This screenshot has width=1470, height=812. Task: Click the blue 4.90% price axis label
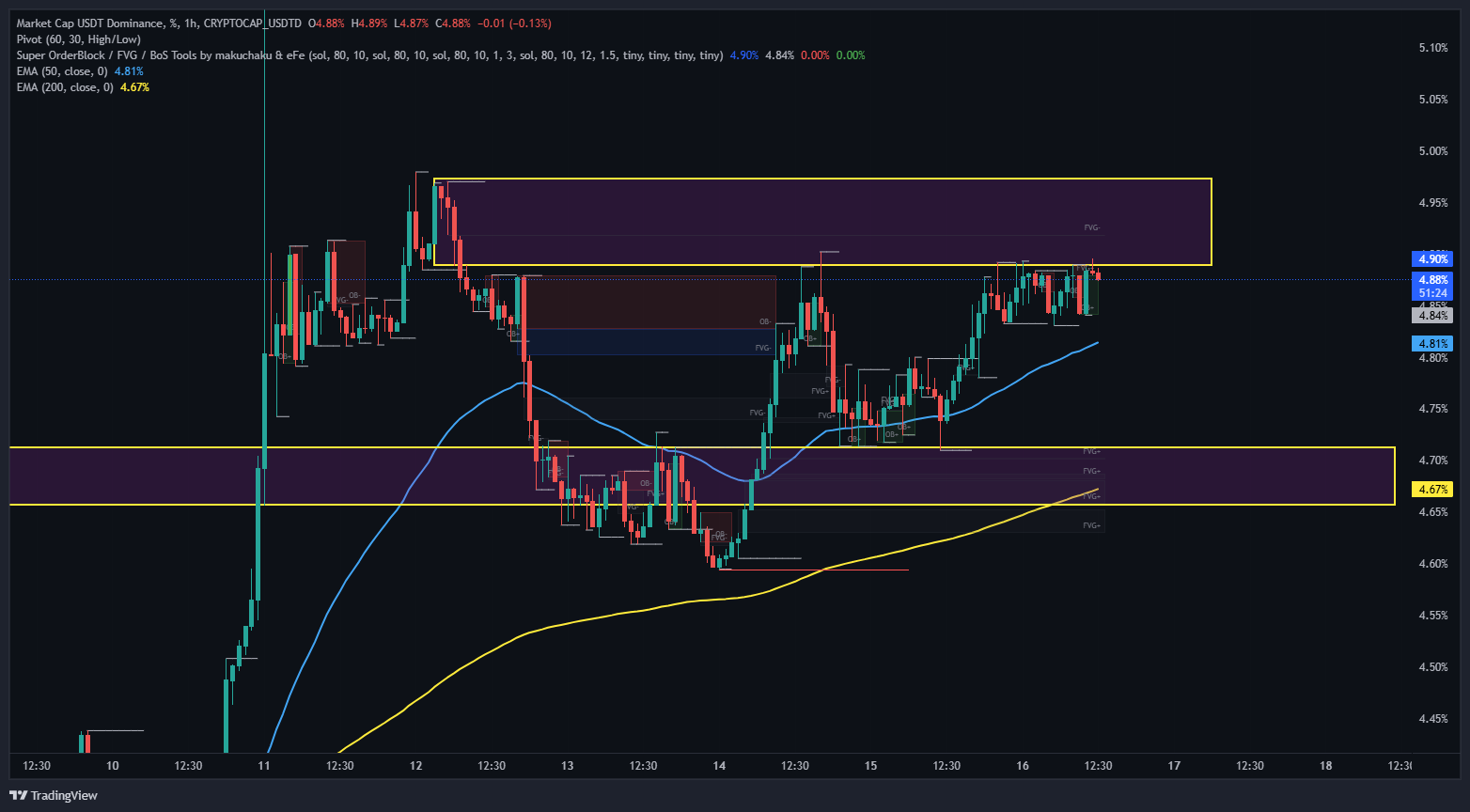click(1432, 259)
